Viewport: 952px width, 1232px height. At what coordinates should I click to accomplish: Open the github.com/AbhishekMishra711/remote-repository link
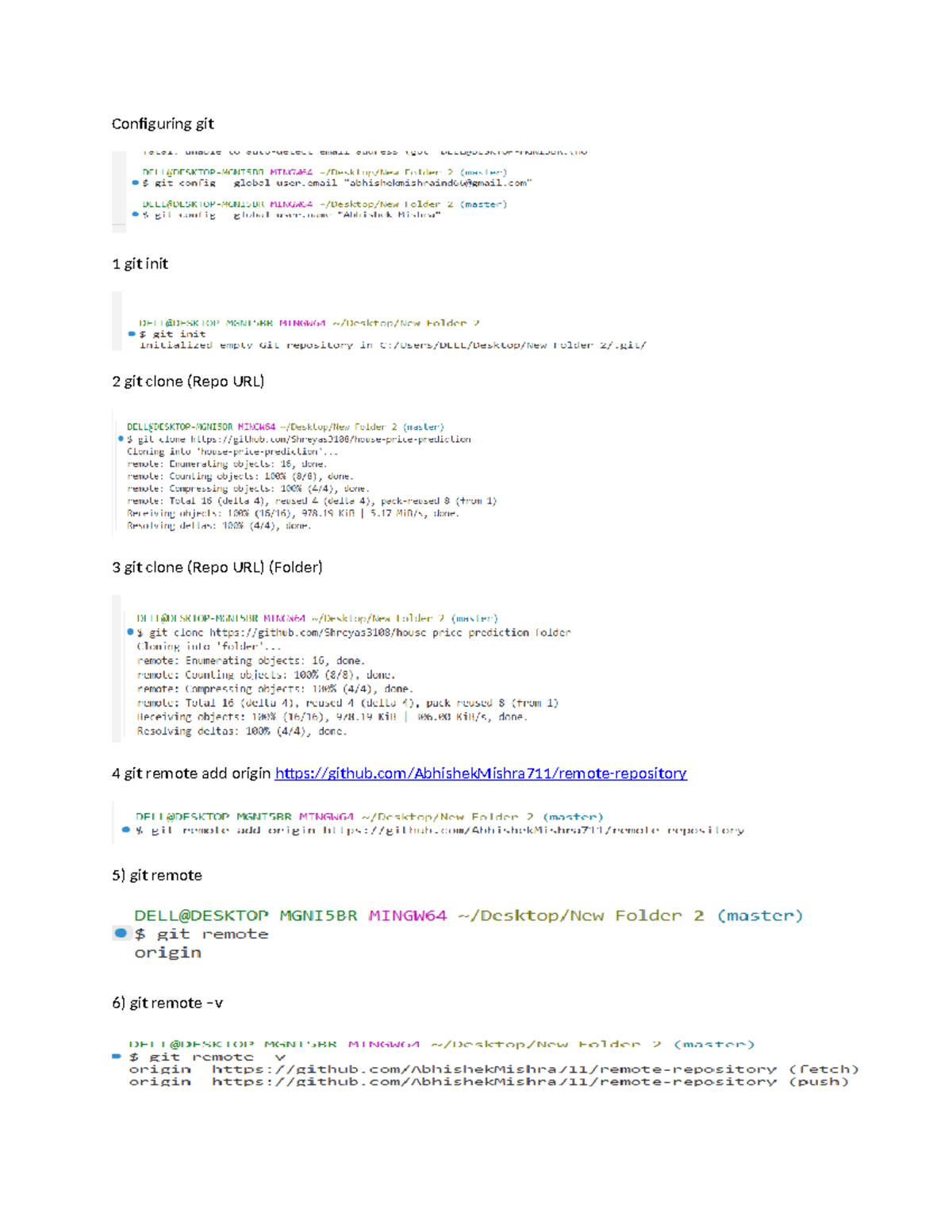tap(481, 773)
